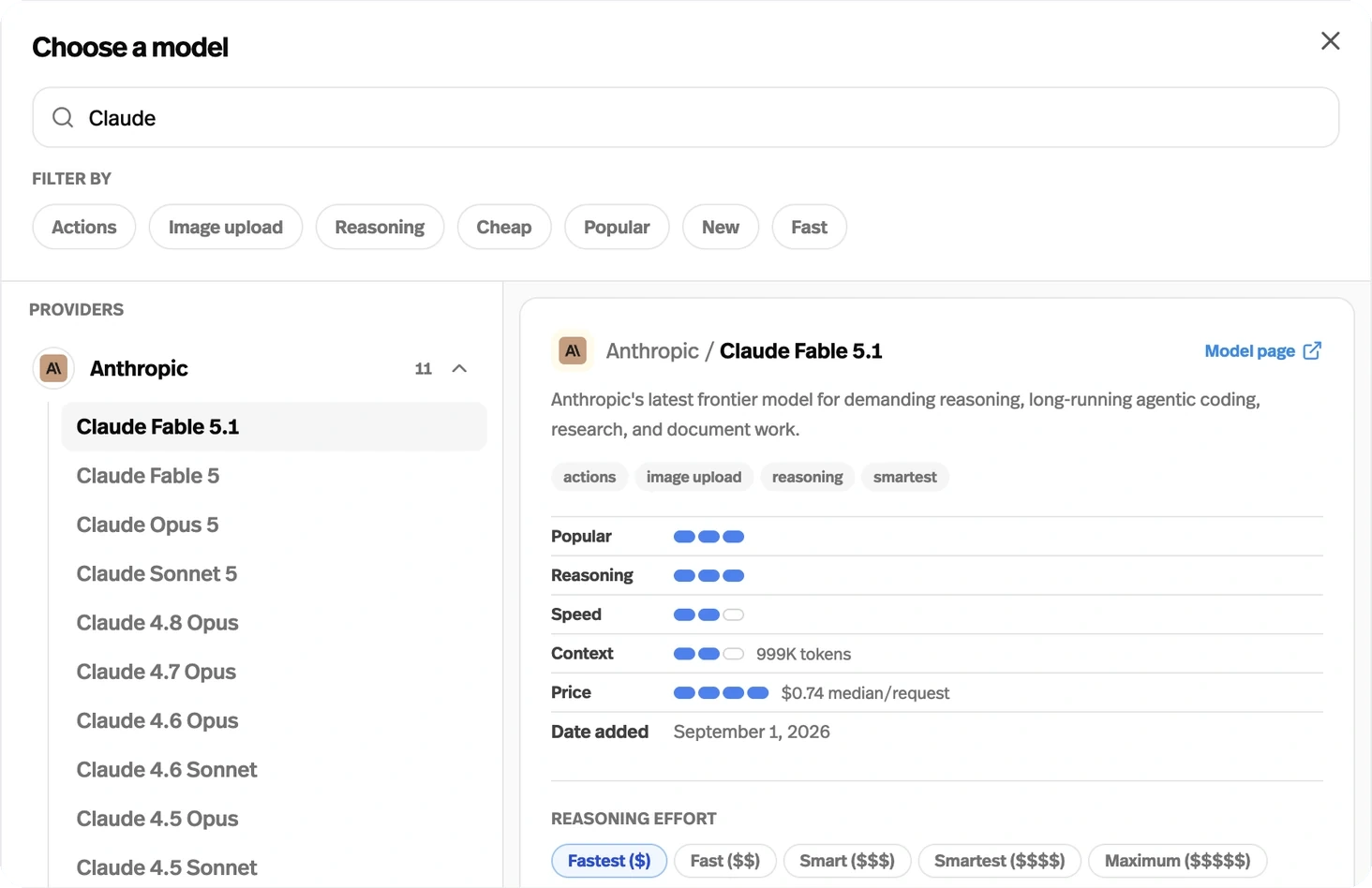Click the Price rating pills

722,693
